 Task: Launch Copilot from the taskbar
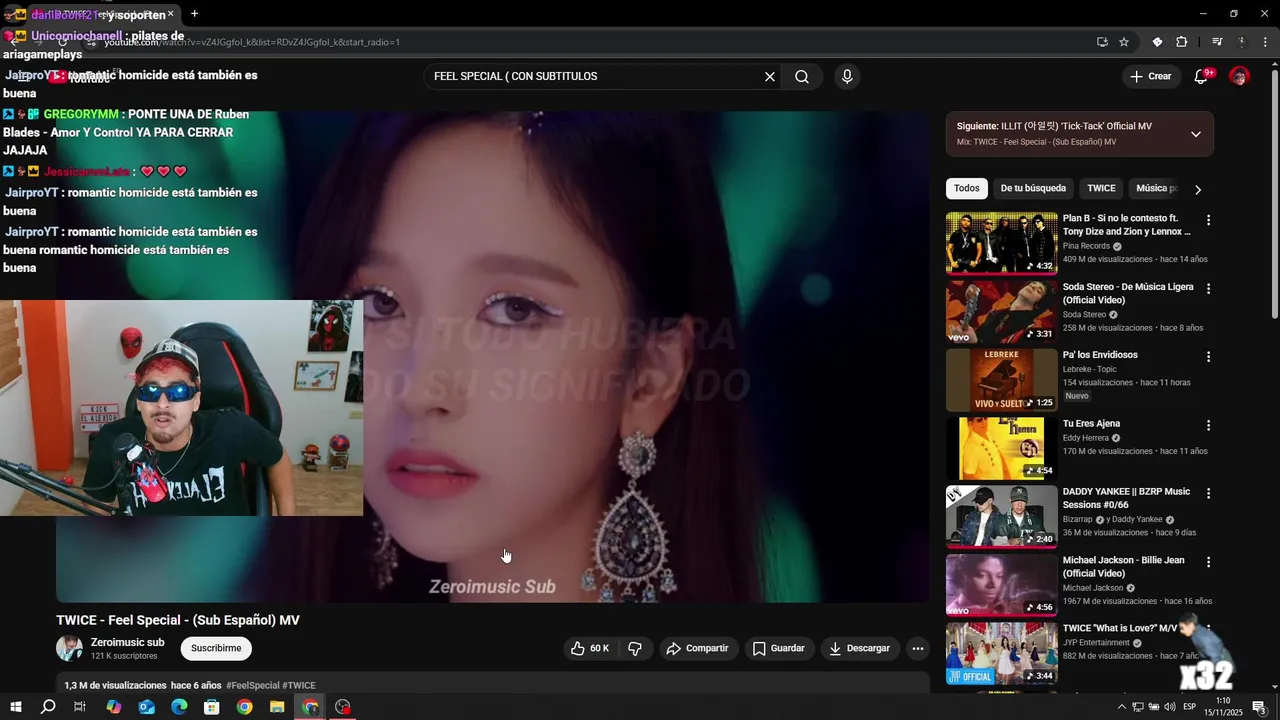click(113, 707)
